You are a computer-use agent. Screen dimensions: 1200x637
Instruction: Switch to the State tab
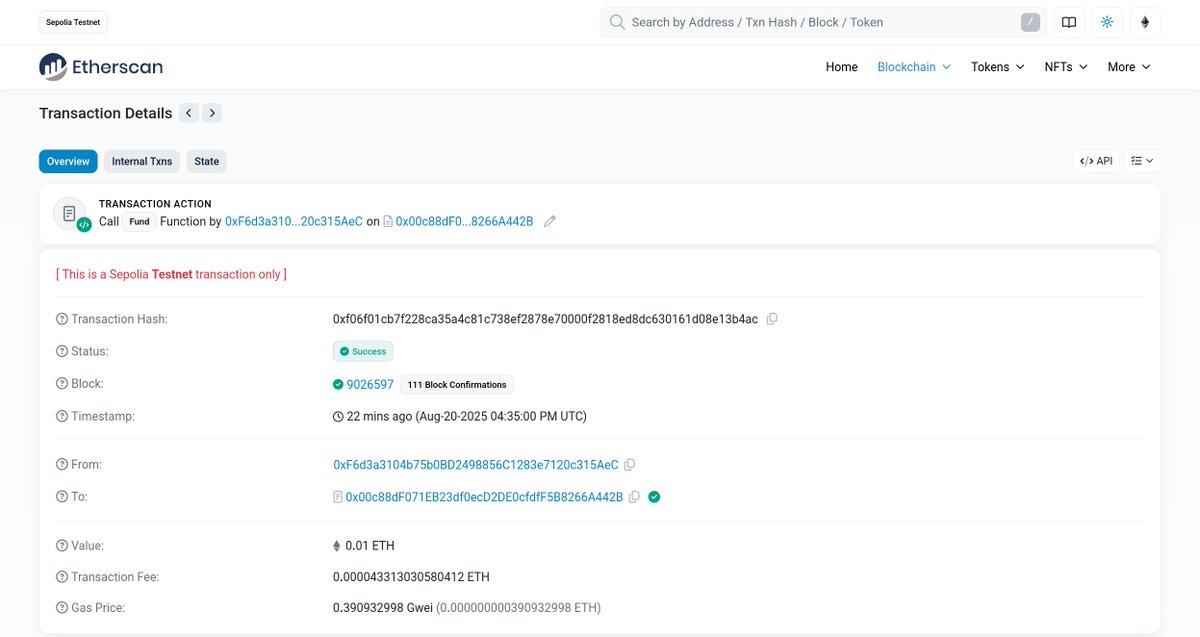[x=207, y=161]
